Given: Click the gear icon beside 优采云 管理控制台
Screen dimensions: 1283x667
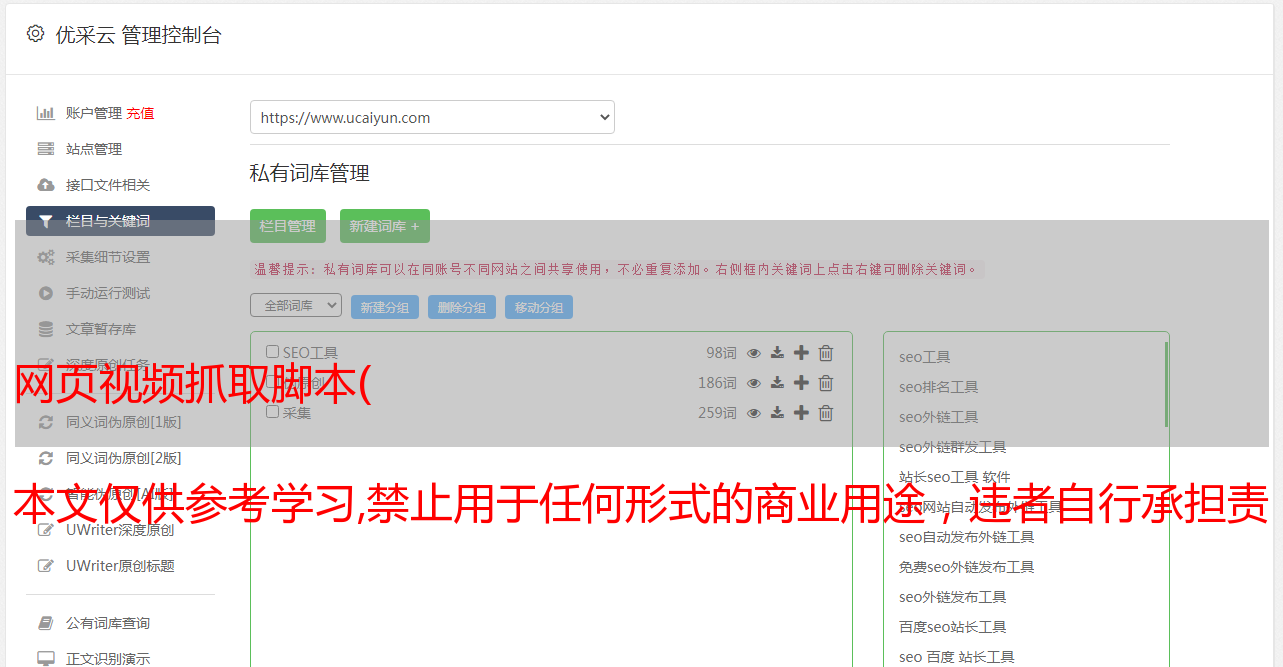Looking at the screenshot, I should [x=36, y=34].
